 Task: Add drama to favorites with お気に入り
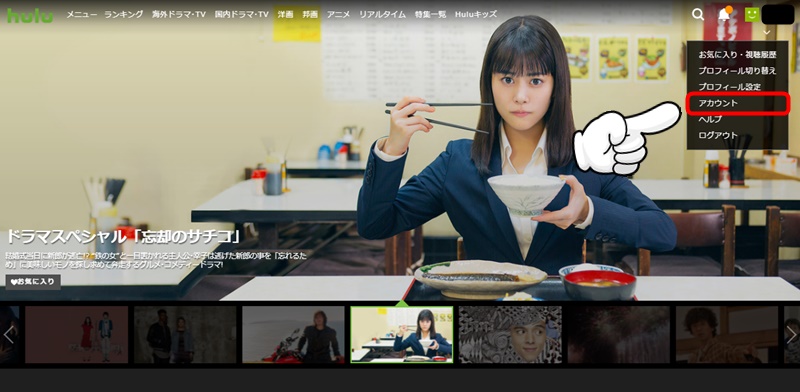pos(33,282)
